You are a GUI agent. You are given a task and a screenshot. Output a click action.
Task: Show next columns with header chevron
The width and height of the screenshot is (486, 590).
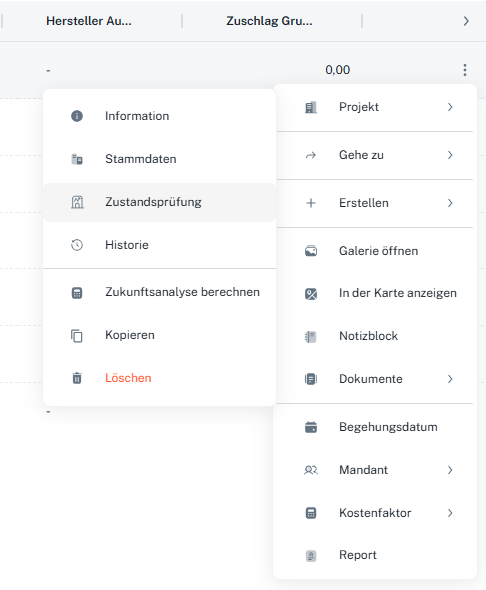click(x=466, y=21)
